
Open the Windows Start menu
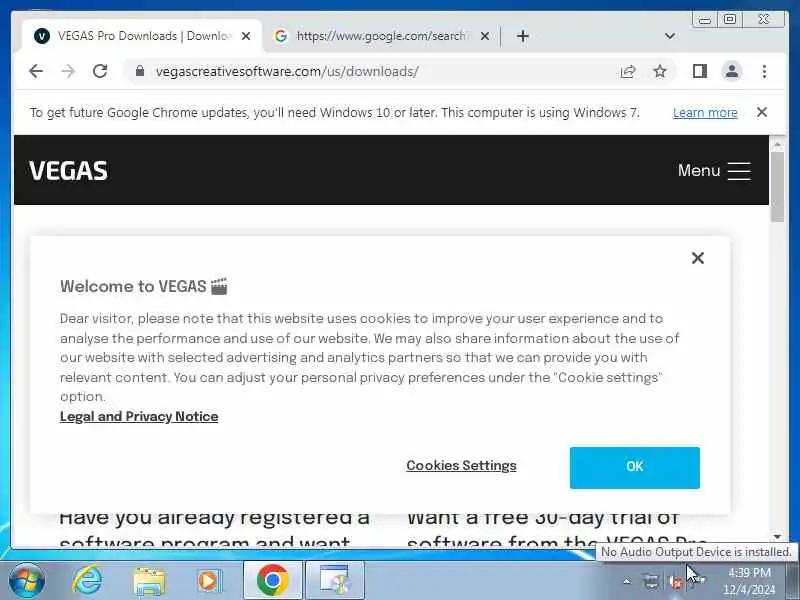pos(27,581)
